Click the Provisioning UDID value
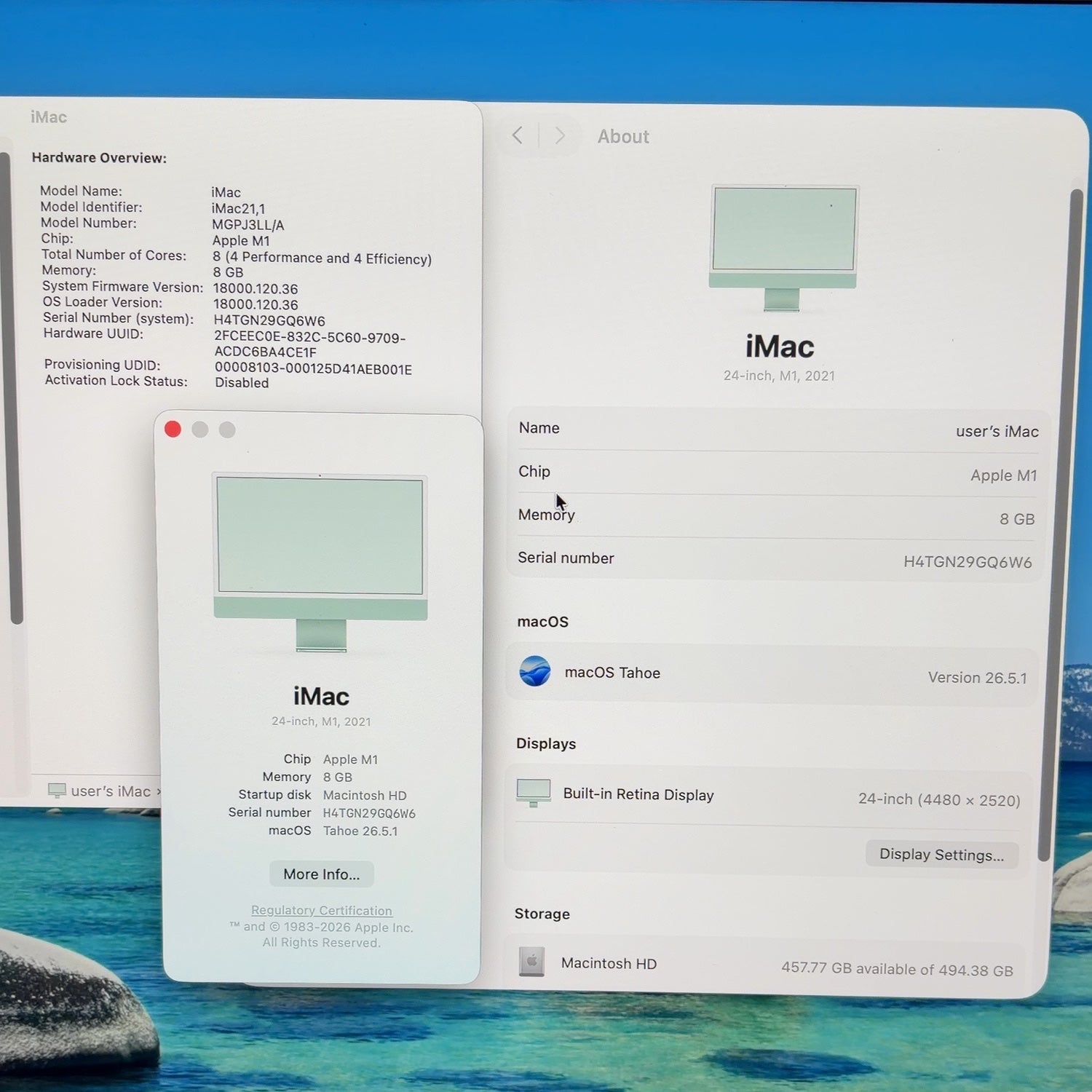The image size is (1092, 1092). point(313,369)
